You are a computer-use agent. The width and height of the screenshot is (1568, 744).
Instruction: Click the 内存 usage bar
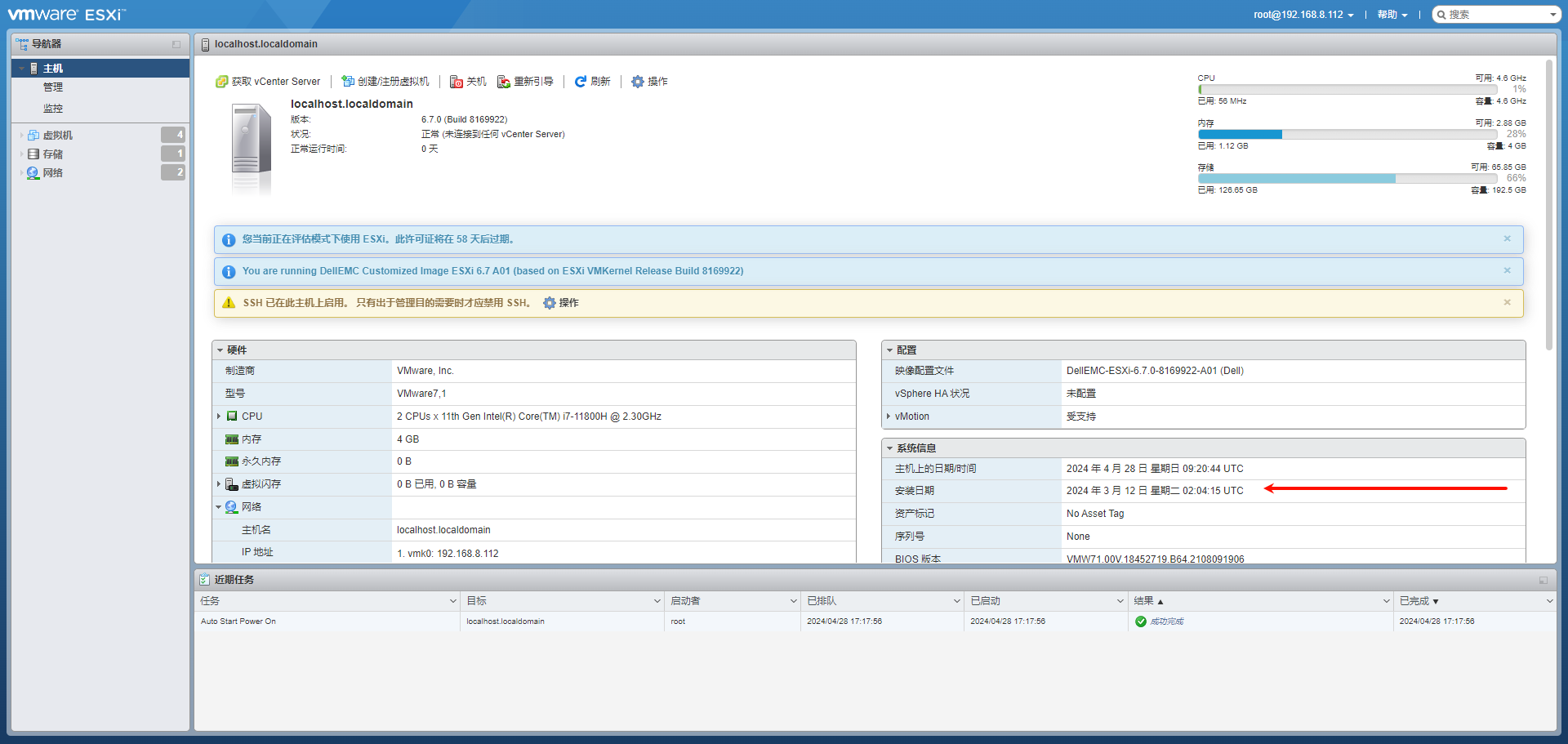coord(1347,134)
